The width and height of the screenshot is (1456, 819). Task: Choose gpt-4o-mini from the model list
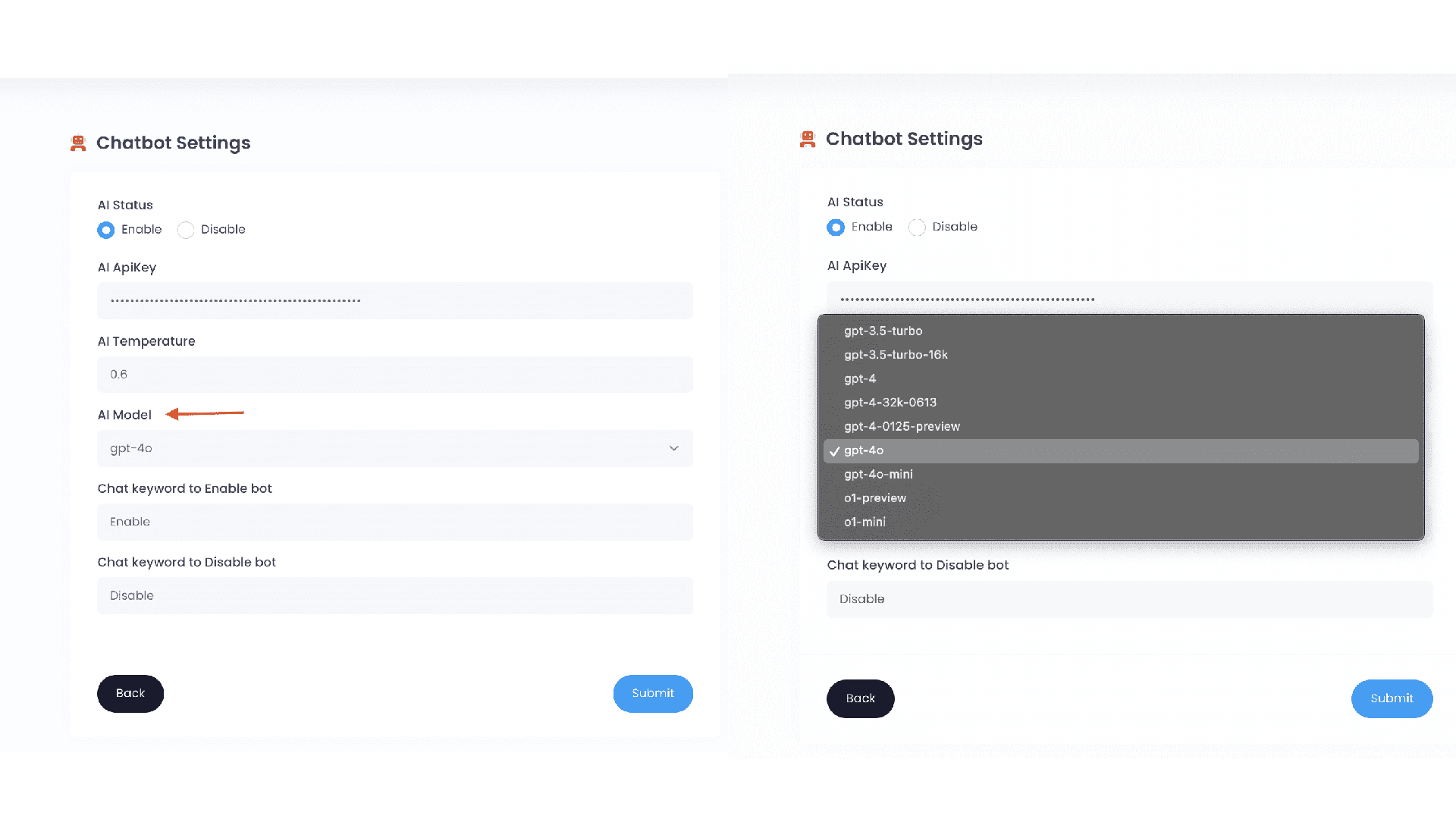coord(878,474)
